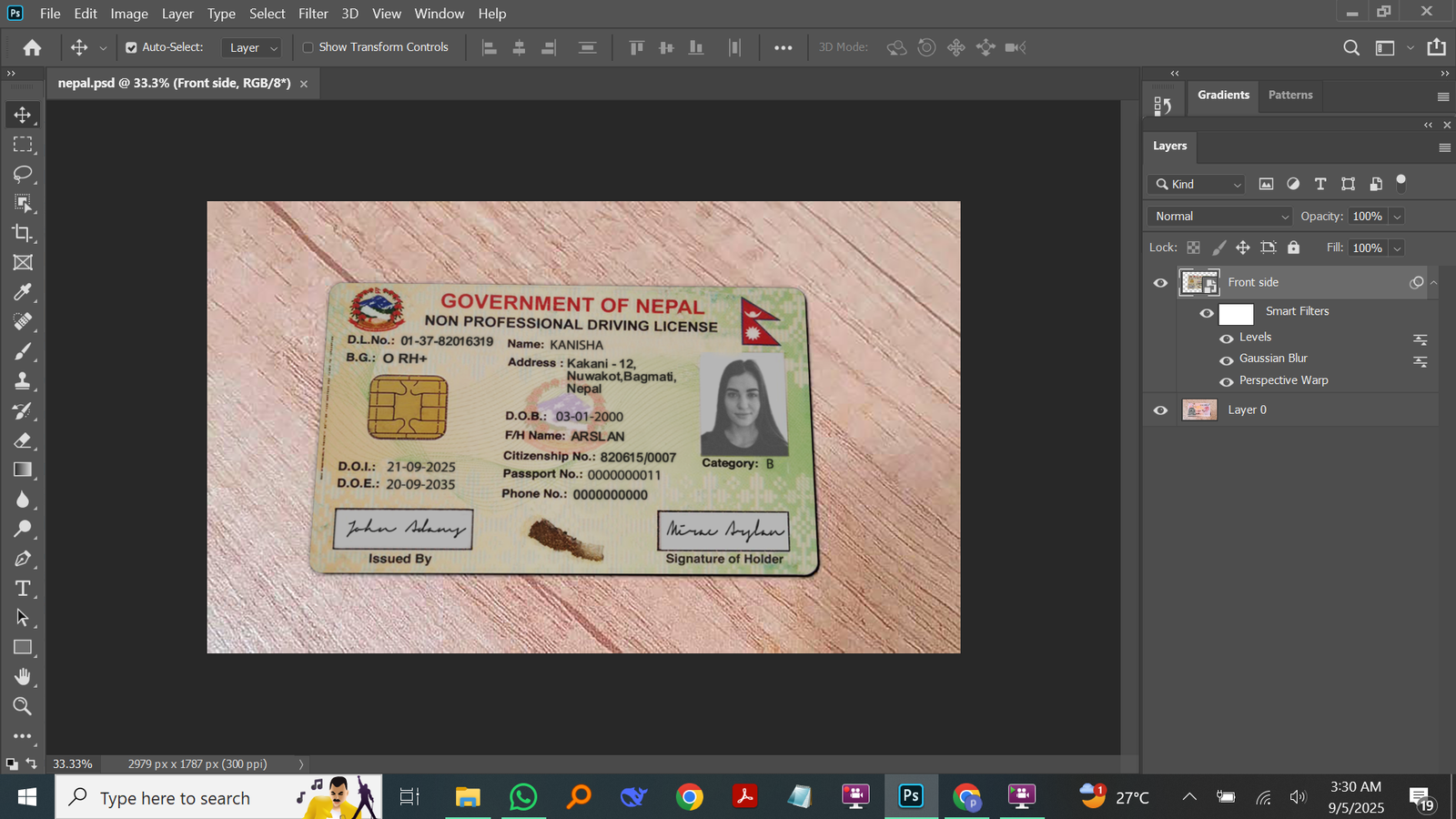The image size is (1456, 819).
Task: Pick the Eyedropper tool
Action: tap(23, 292)
